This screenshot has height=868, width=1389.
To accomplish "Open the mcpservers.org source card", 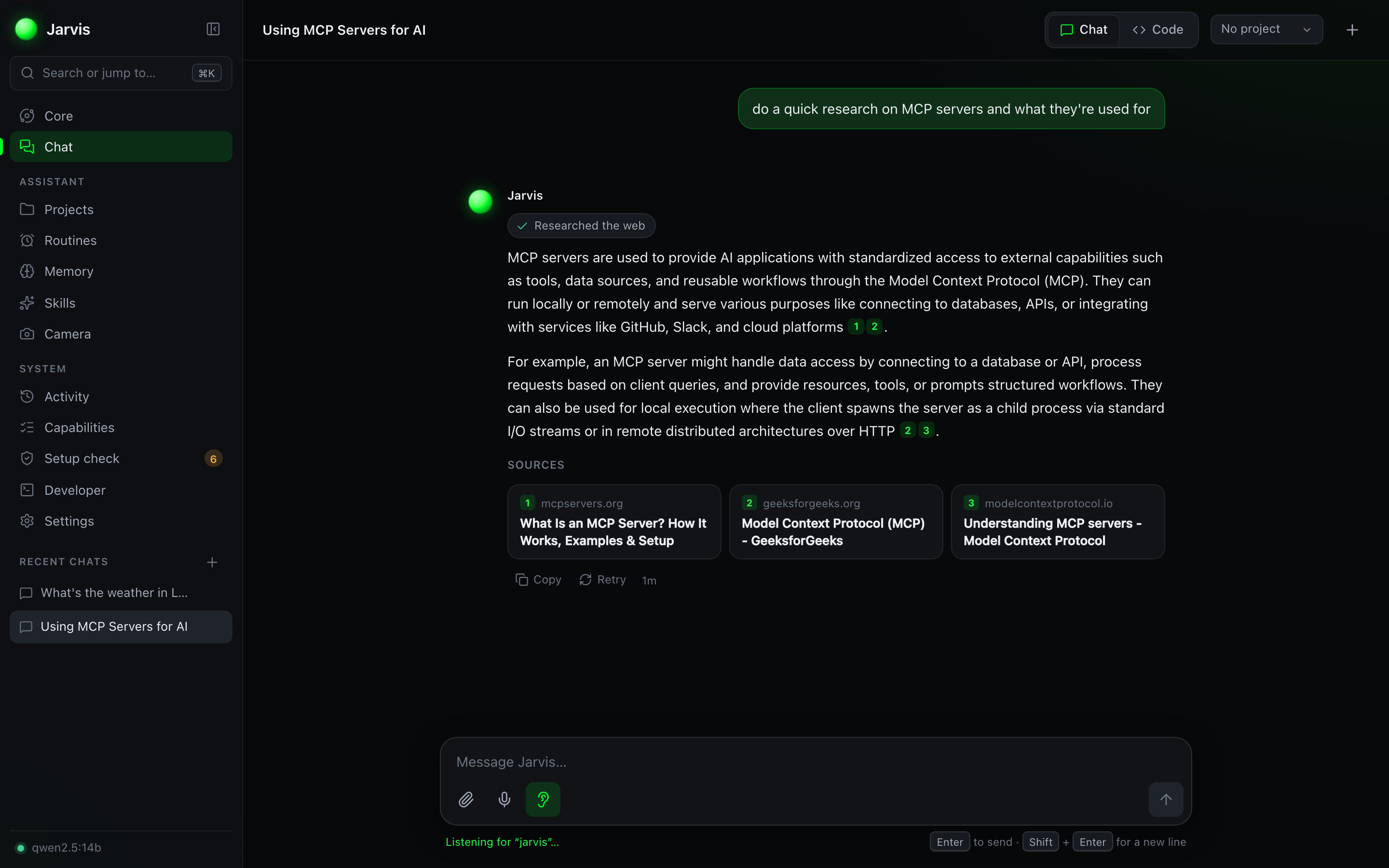I will click(613, 522).
